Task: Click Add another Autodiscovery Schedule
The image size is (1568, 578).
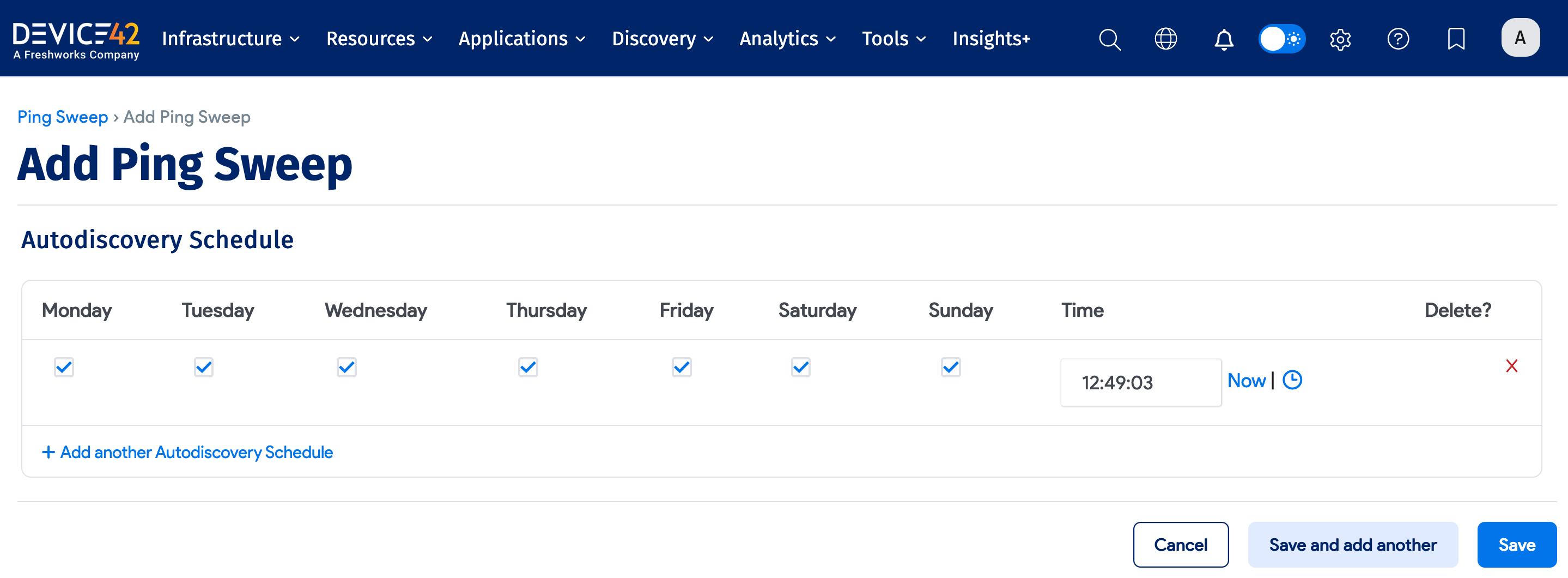Action: (x=187, y=451)
